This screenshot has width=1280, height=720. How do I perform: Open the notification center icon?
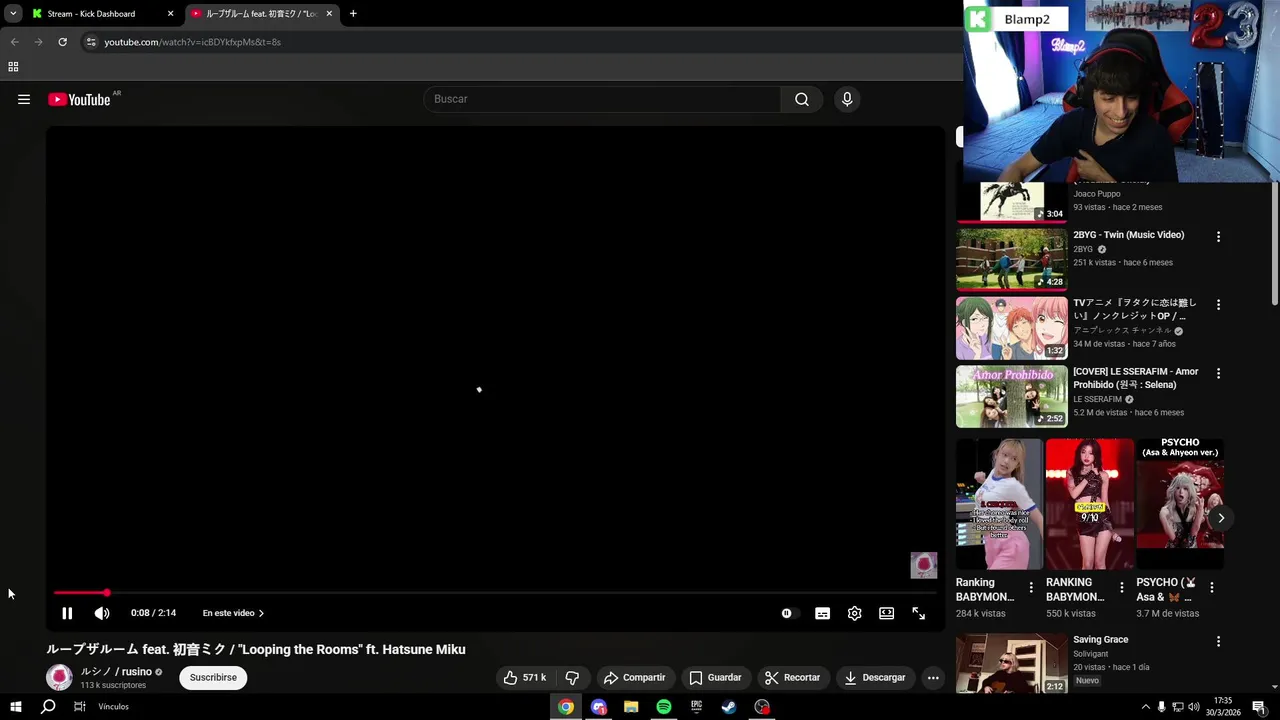click(1259, 707)
